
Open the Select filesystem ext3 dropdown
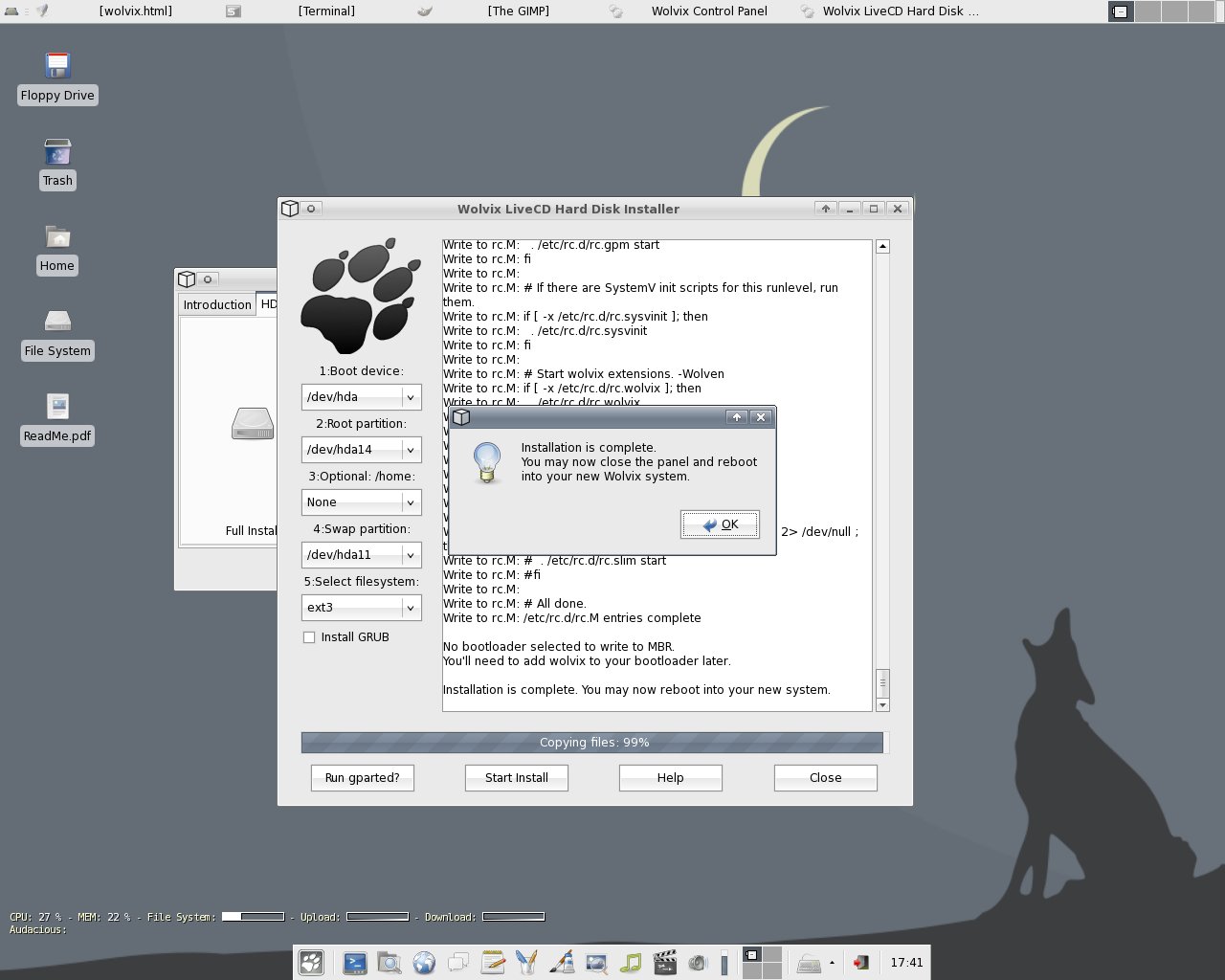pyautogui.click(x=362, y=607)
